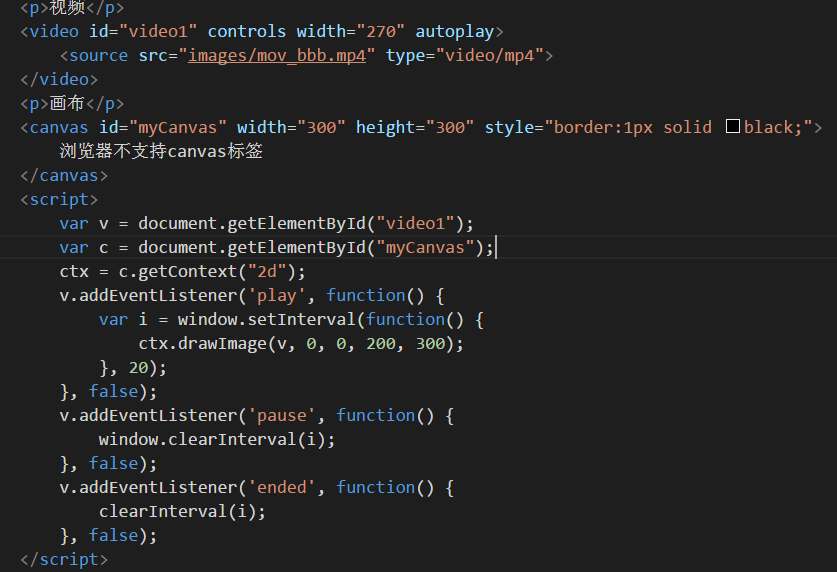Click the number 200 in drawImage arguments
Screen dimensions: 837x572
(381, 344)
